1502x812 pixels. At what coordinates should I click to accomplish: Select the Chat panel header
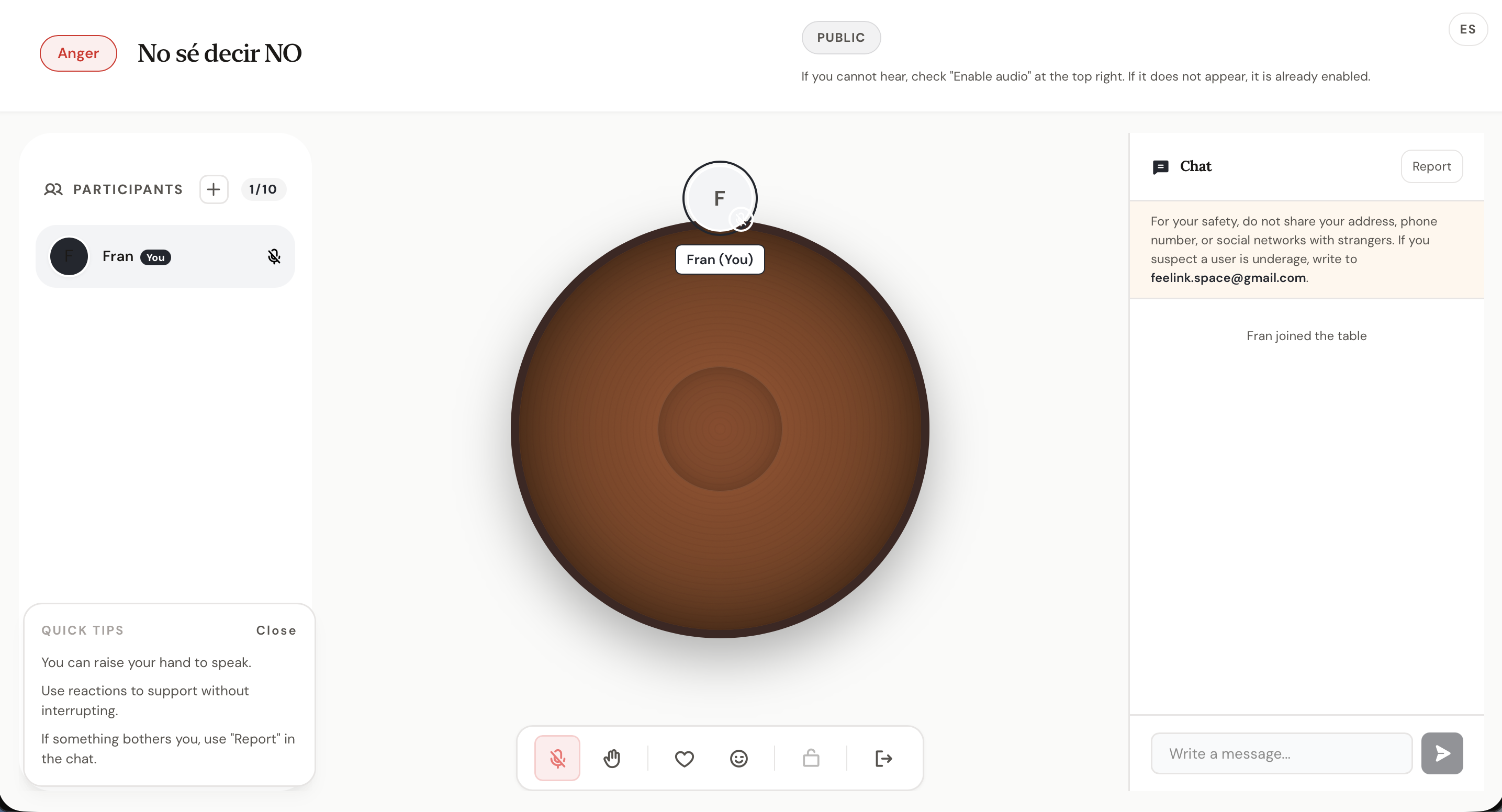pos(1195,166)
